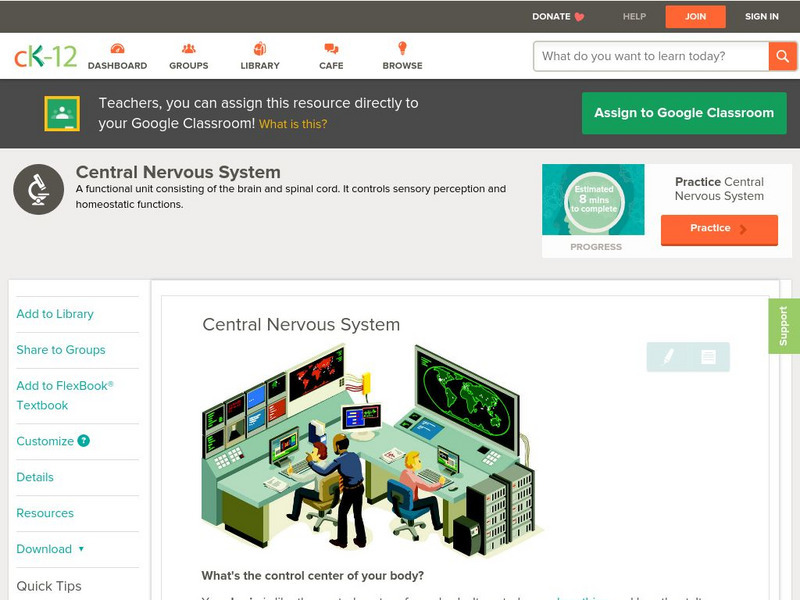Click the Practice Central Nervous System text

[x=719, y=189]
